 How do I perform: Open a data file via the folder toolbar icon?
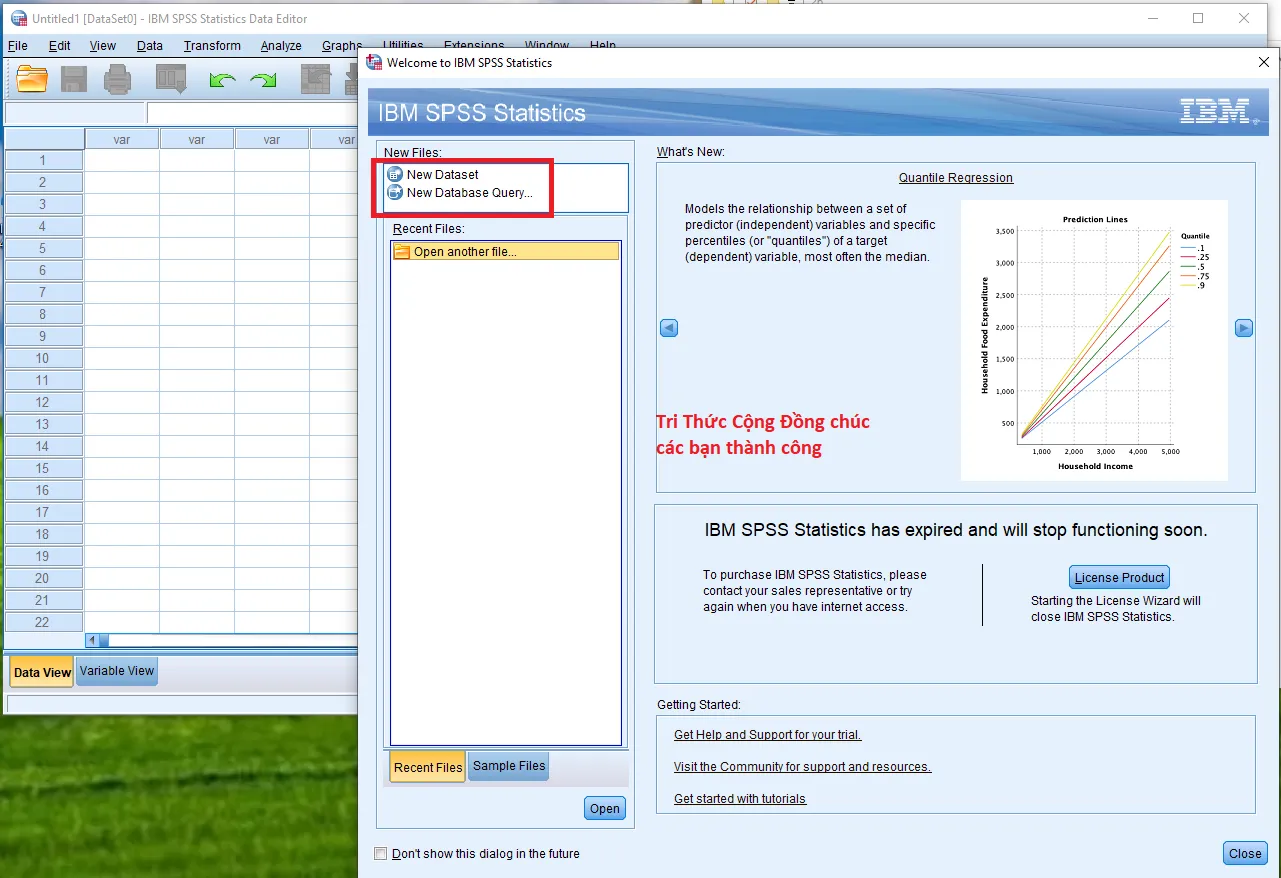point(31,79)
